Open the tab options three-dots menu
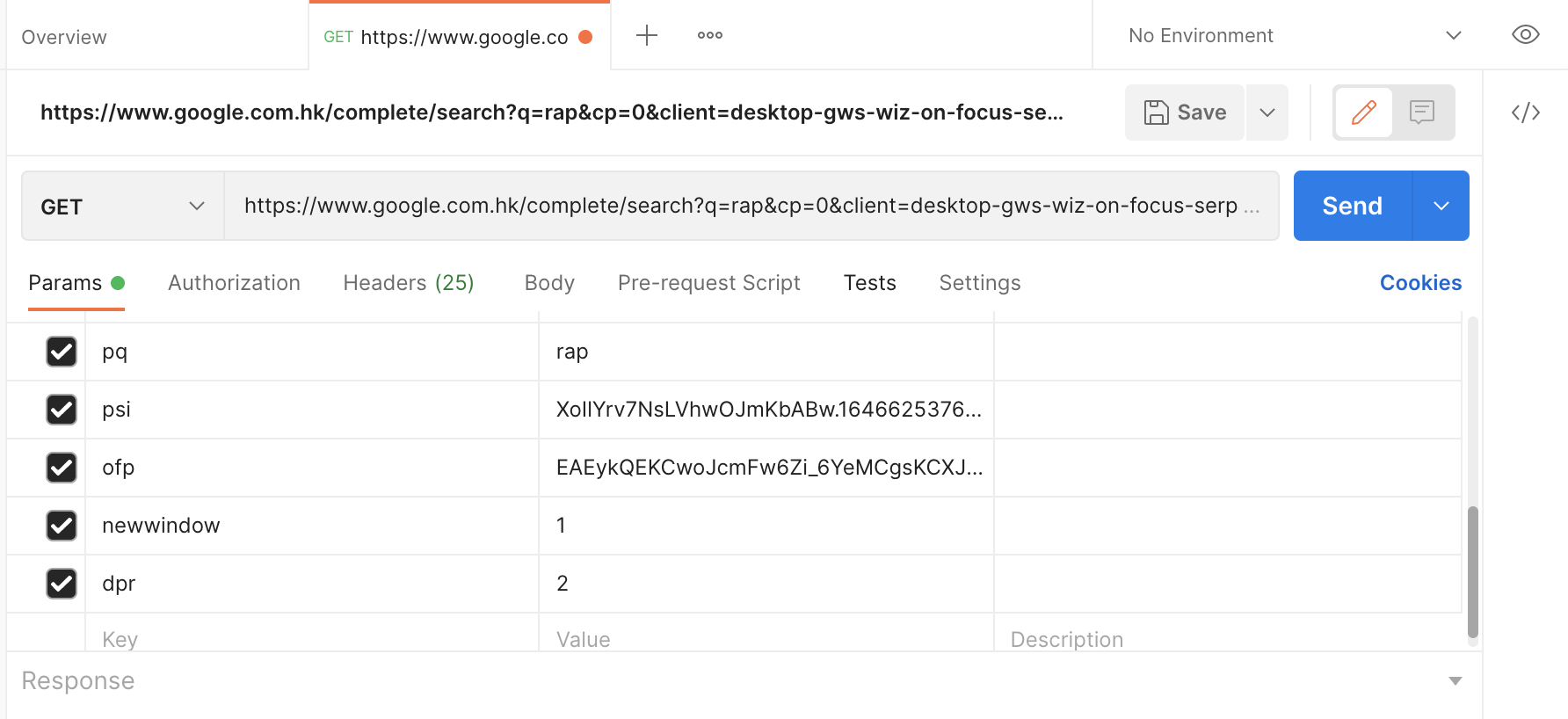This screenshot has height=719, width=1568. (x=710, y=35)
